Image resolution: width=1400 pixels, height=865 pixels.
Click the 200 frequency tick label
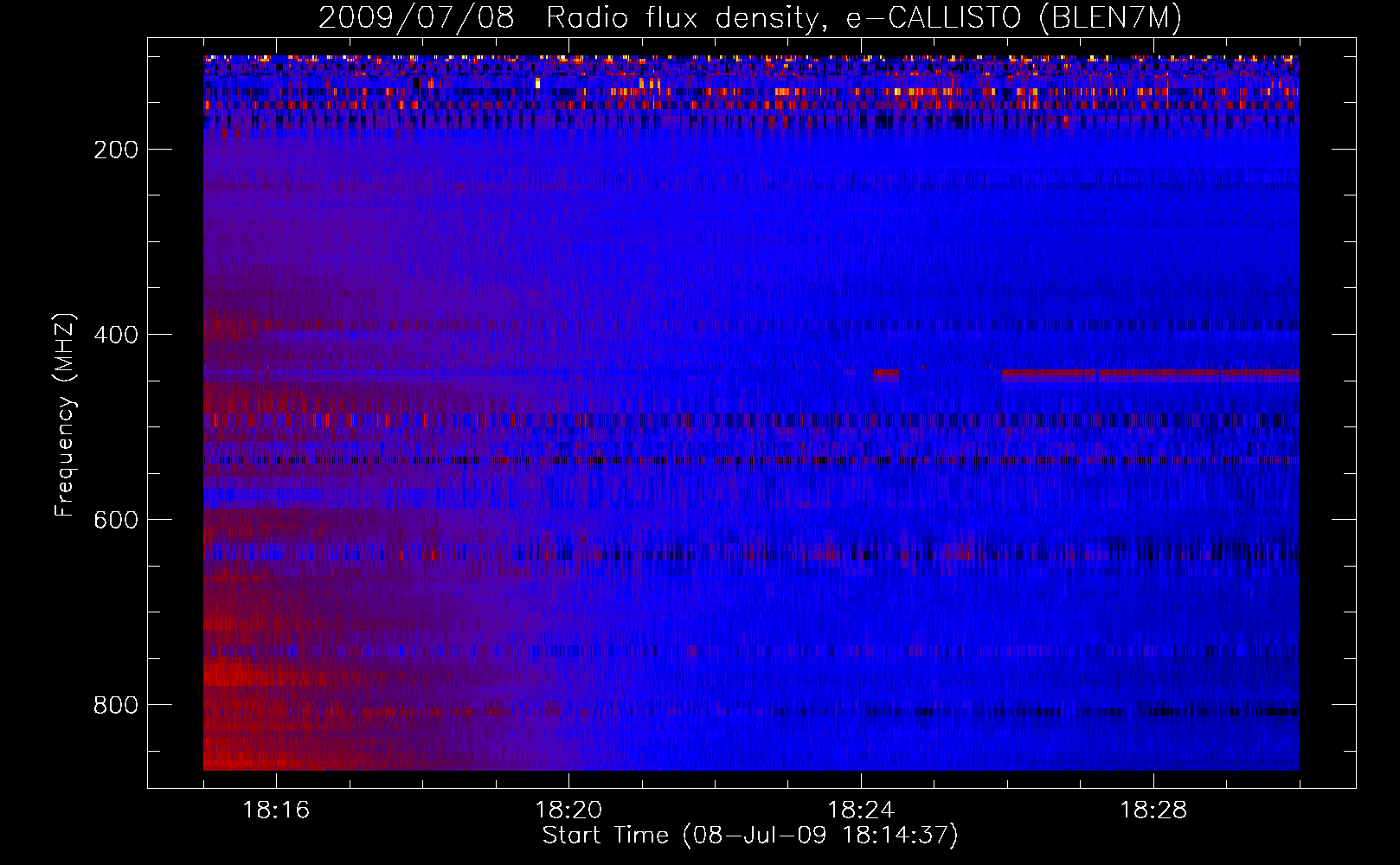coord(116,150)
